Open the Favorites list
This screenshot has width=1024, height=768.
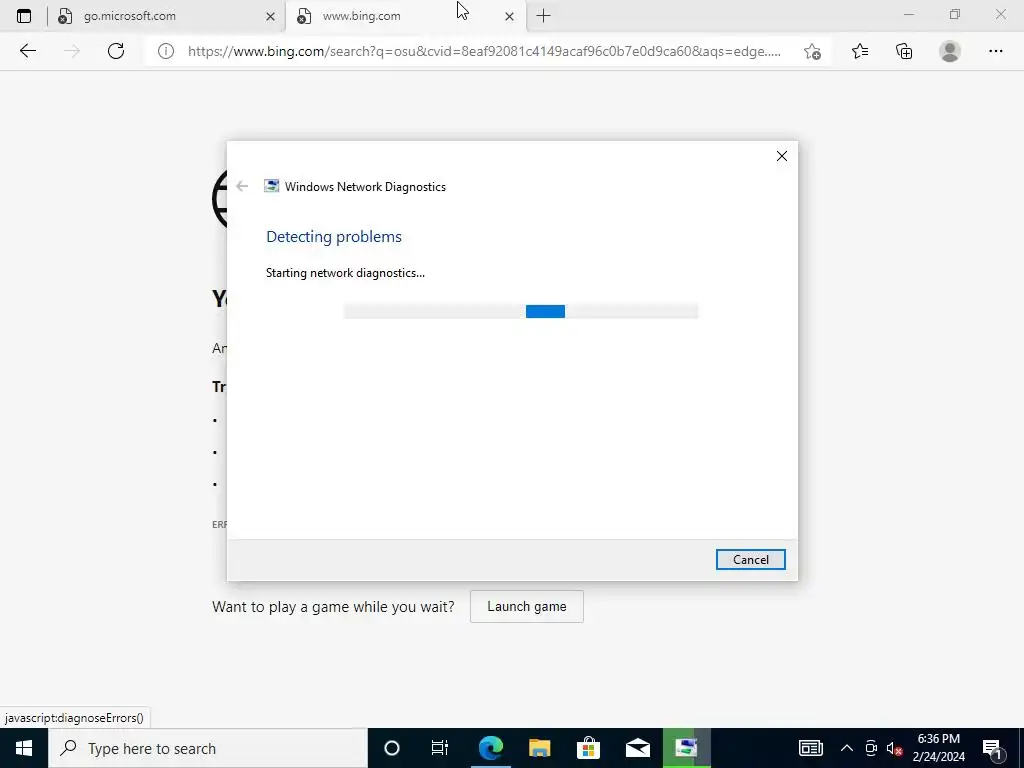pos(860,51)
